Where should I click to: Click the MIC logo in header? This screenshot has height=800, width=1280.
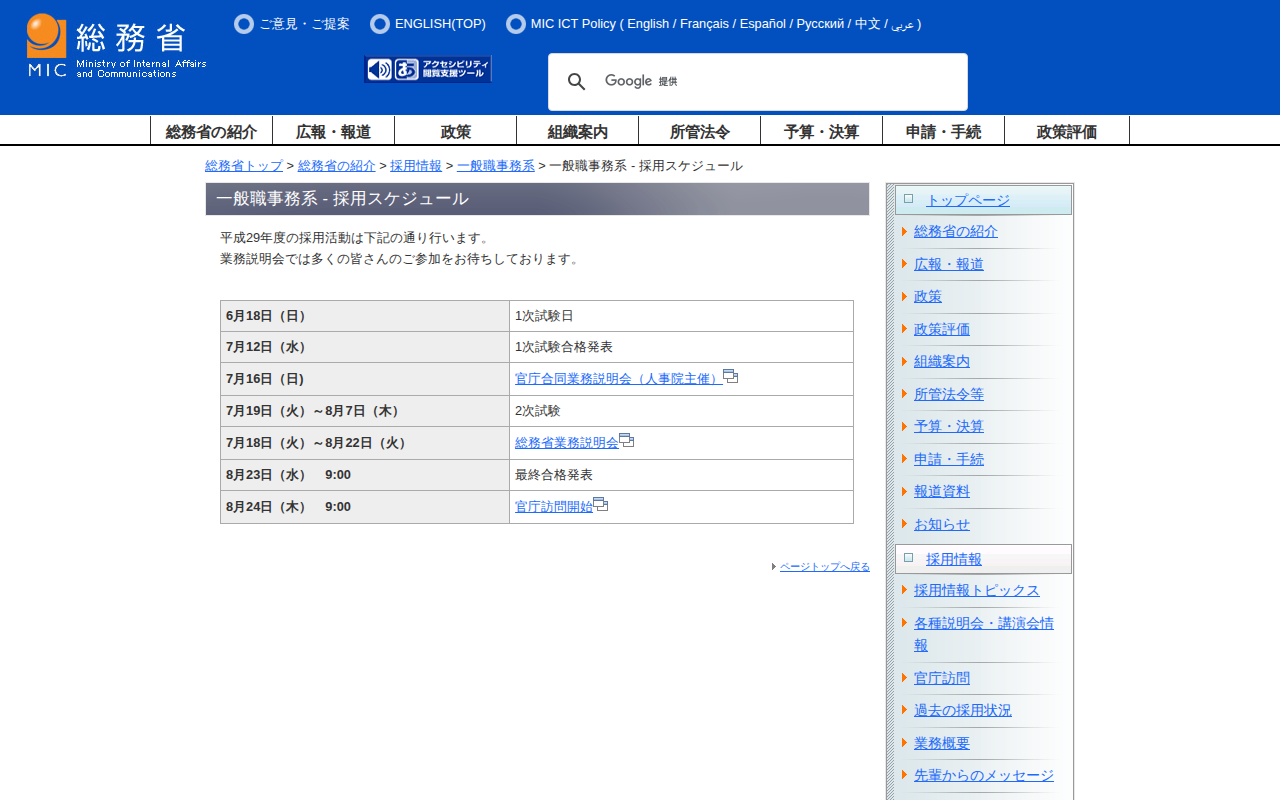point(116,46)
